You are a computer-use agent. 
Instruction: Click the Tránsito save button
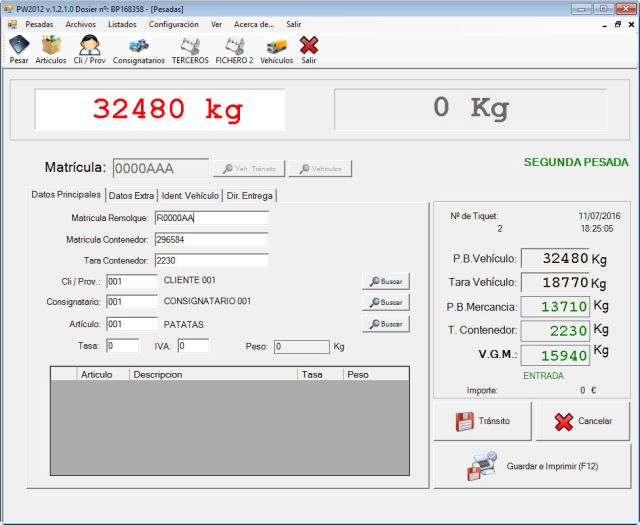point(482,421)
